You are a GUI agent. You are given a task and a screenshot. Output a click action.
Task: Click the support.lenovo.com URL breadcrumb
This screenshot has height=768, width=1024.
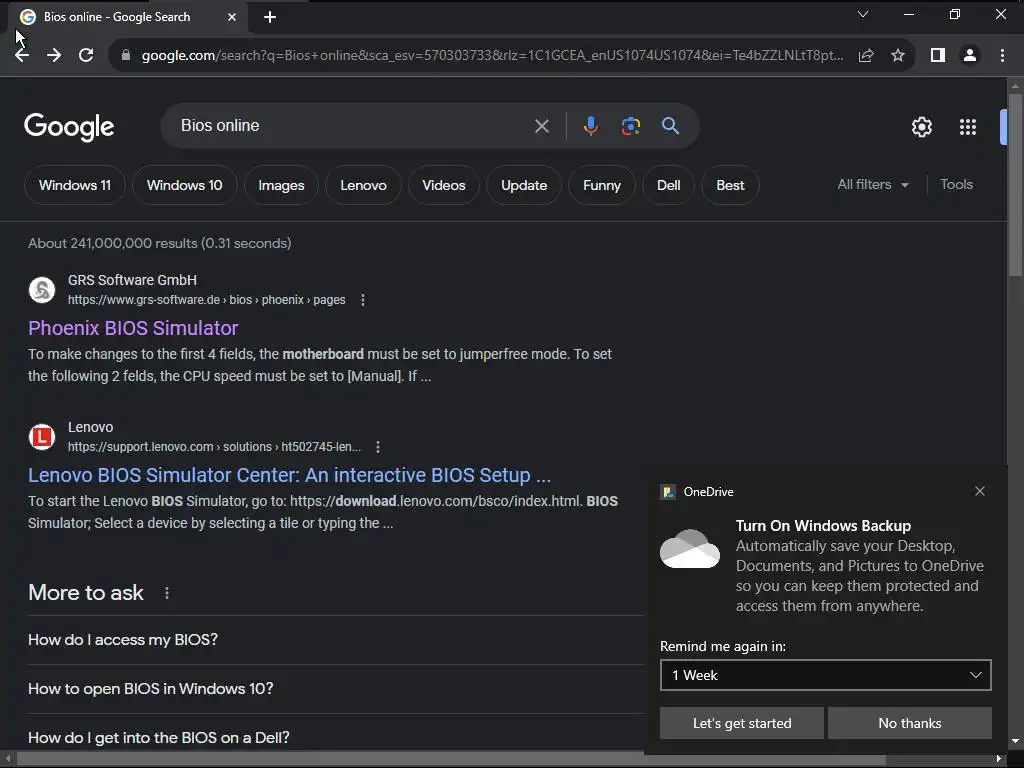coord(214,447)
